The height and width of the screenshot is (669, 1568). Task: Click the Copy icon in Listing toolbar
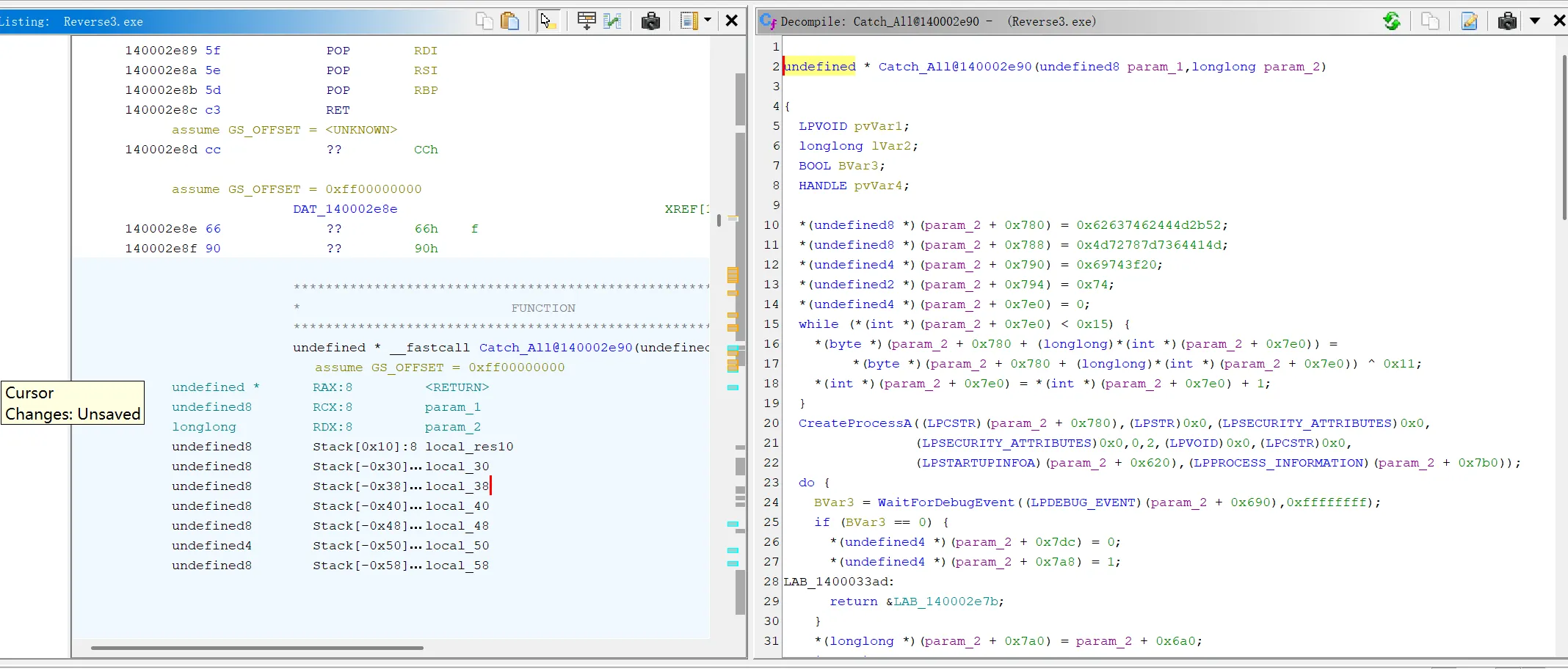pos(484,21)
